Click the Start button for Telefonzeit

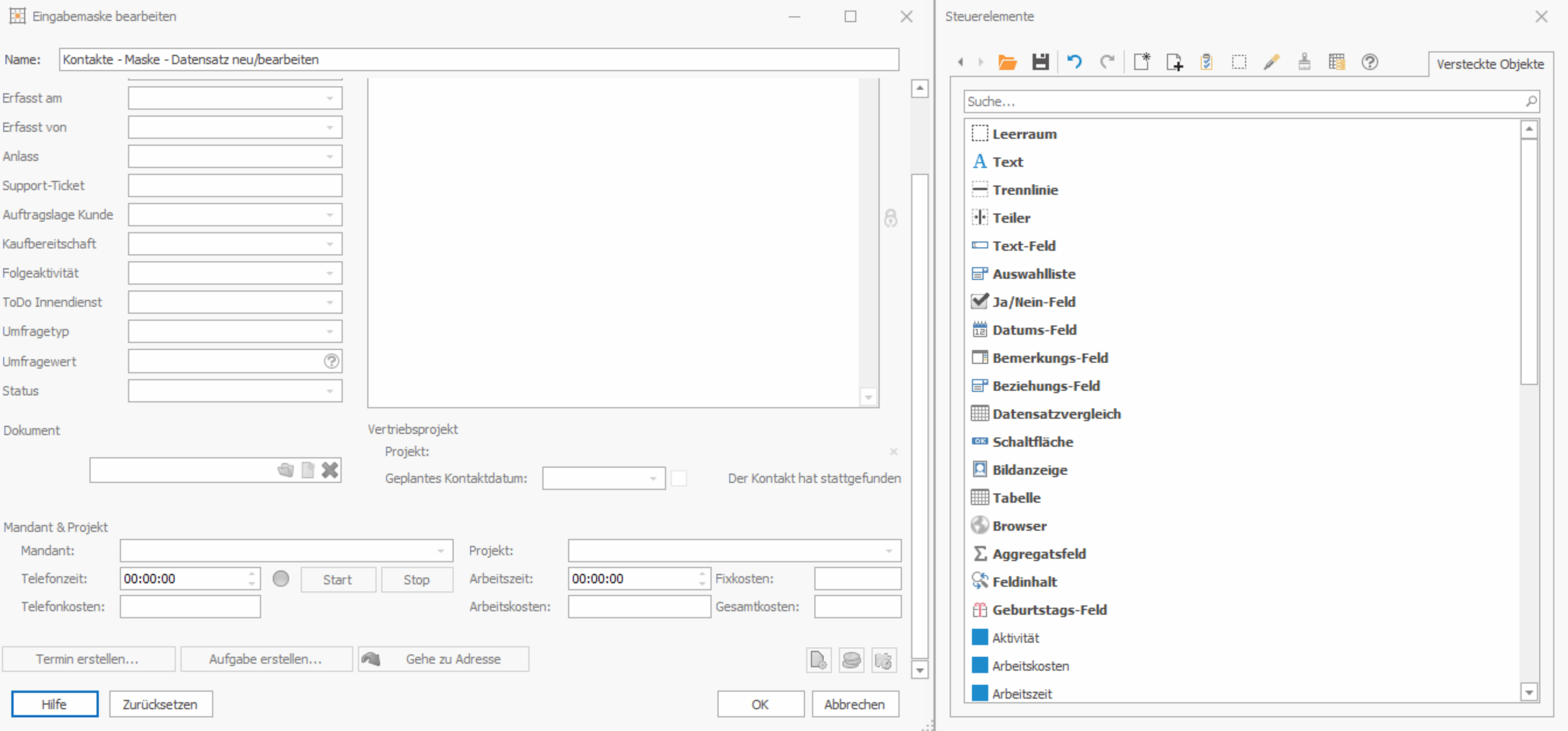pyautogui.click(x=338, y=579)
